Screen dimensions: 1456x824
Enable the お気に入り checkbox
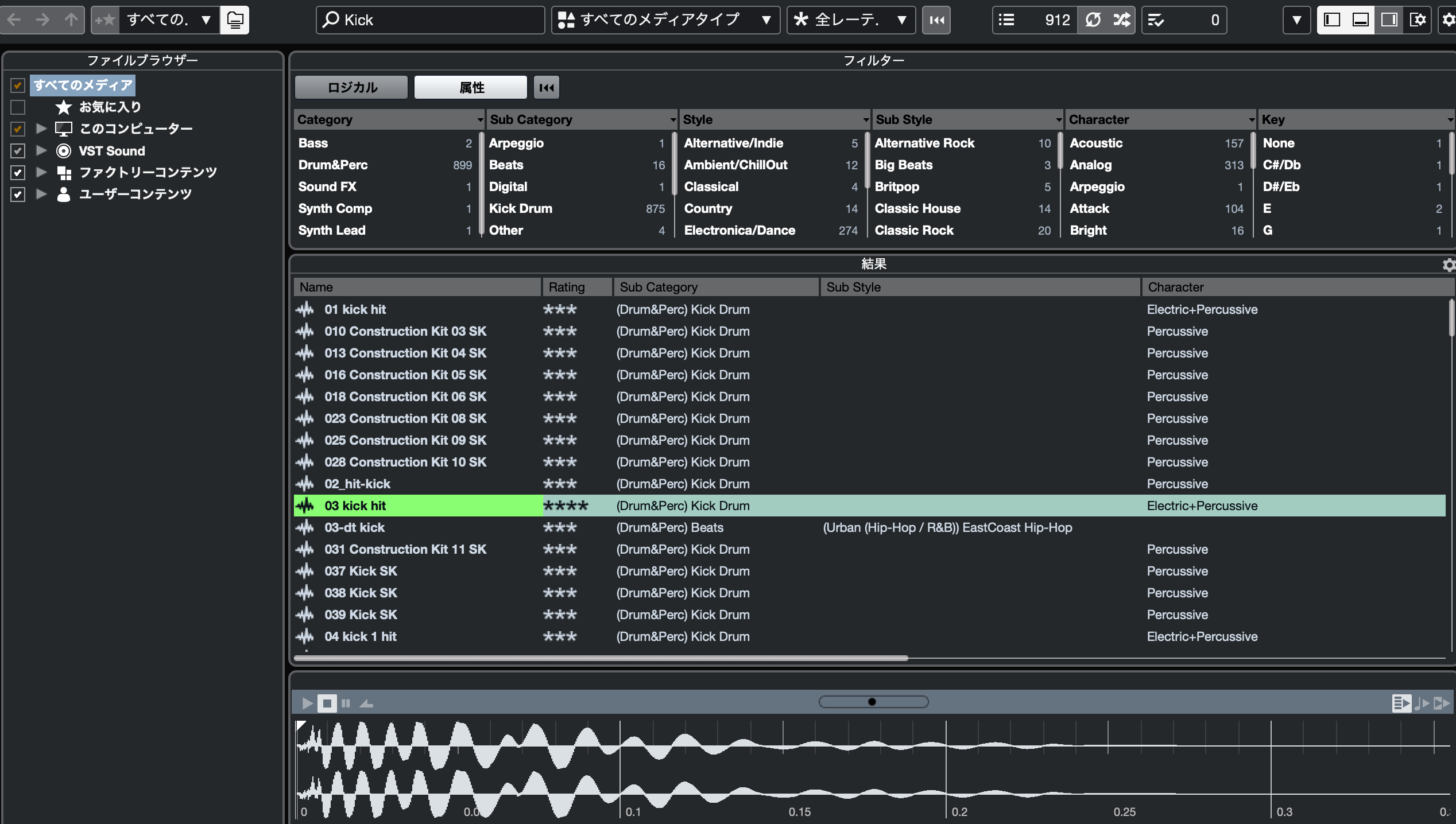pos(18,107)
